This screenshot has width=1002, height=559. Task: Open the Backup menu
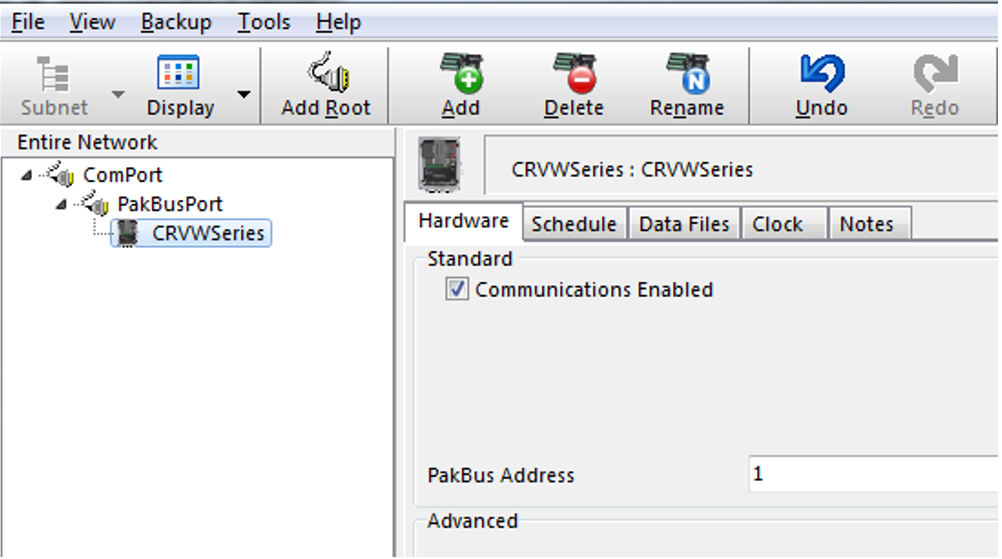click(x=176, y=22)
